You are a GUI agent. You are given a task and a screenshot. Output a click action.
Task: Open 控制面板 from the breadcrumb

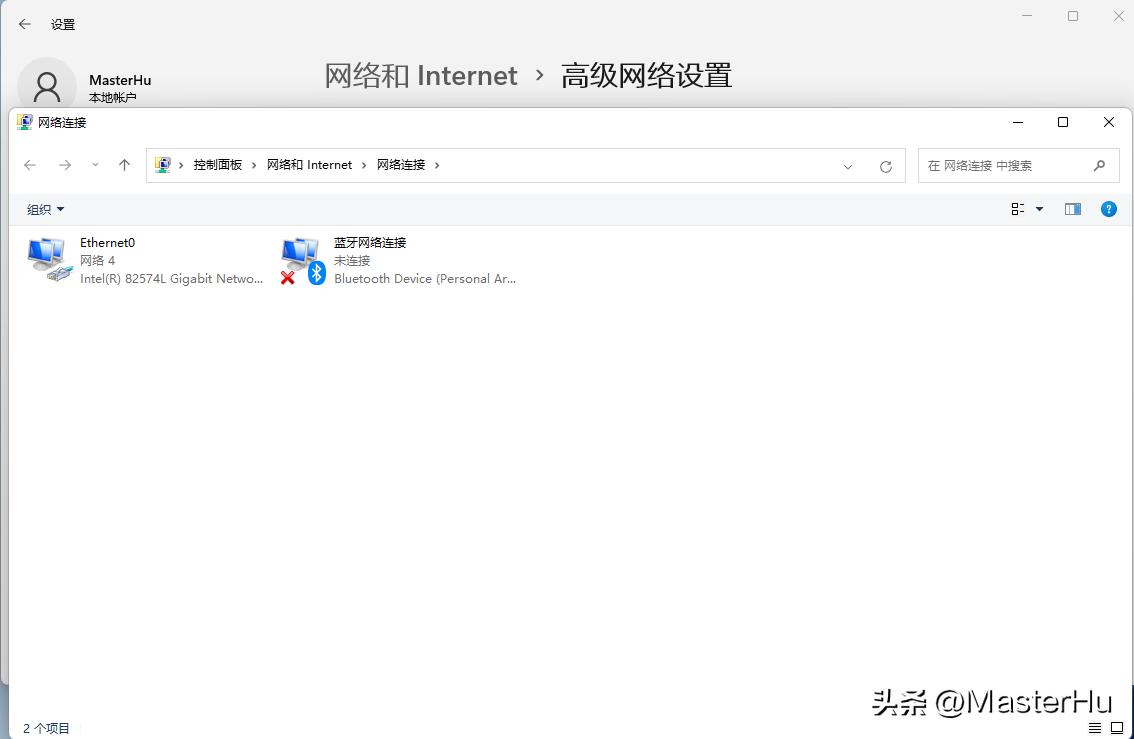click(x=219, y=165)
